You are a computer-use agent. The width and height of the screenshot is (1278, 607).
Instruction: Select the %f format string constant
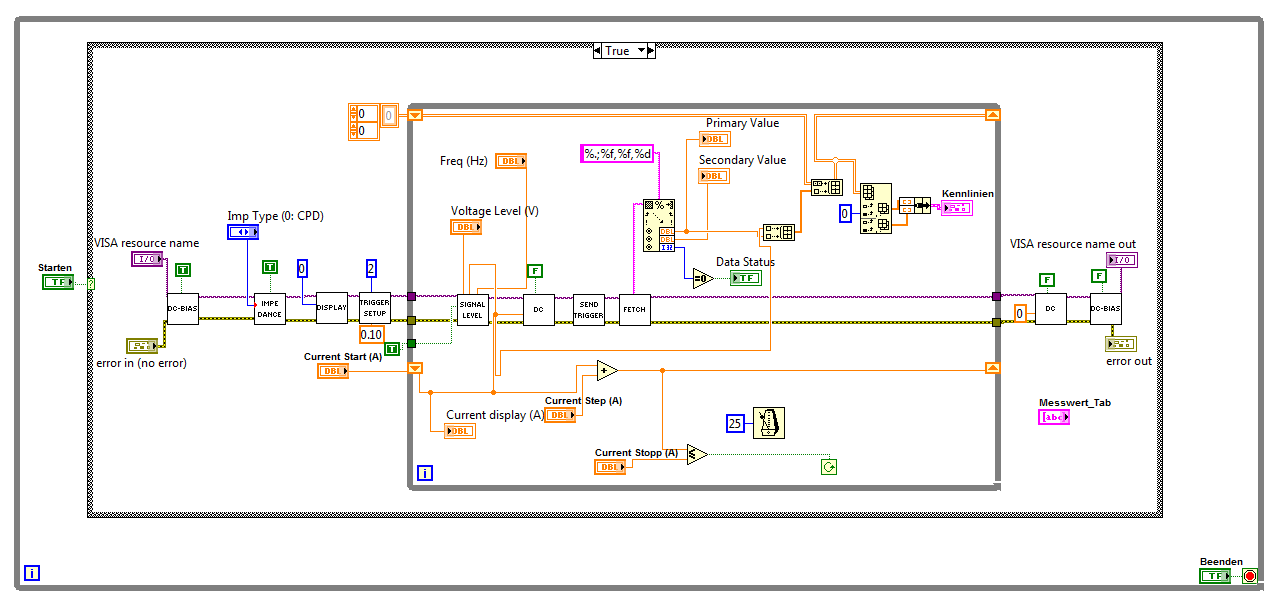(617, 153)
